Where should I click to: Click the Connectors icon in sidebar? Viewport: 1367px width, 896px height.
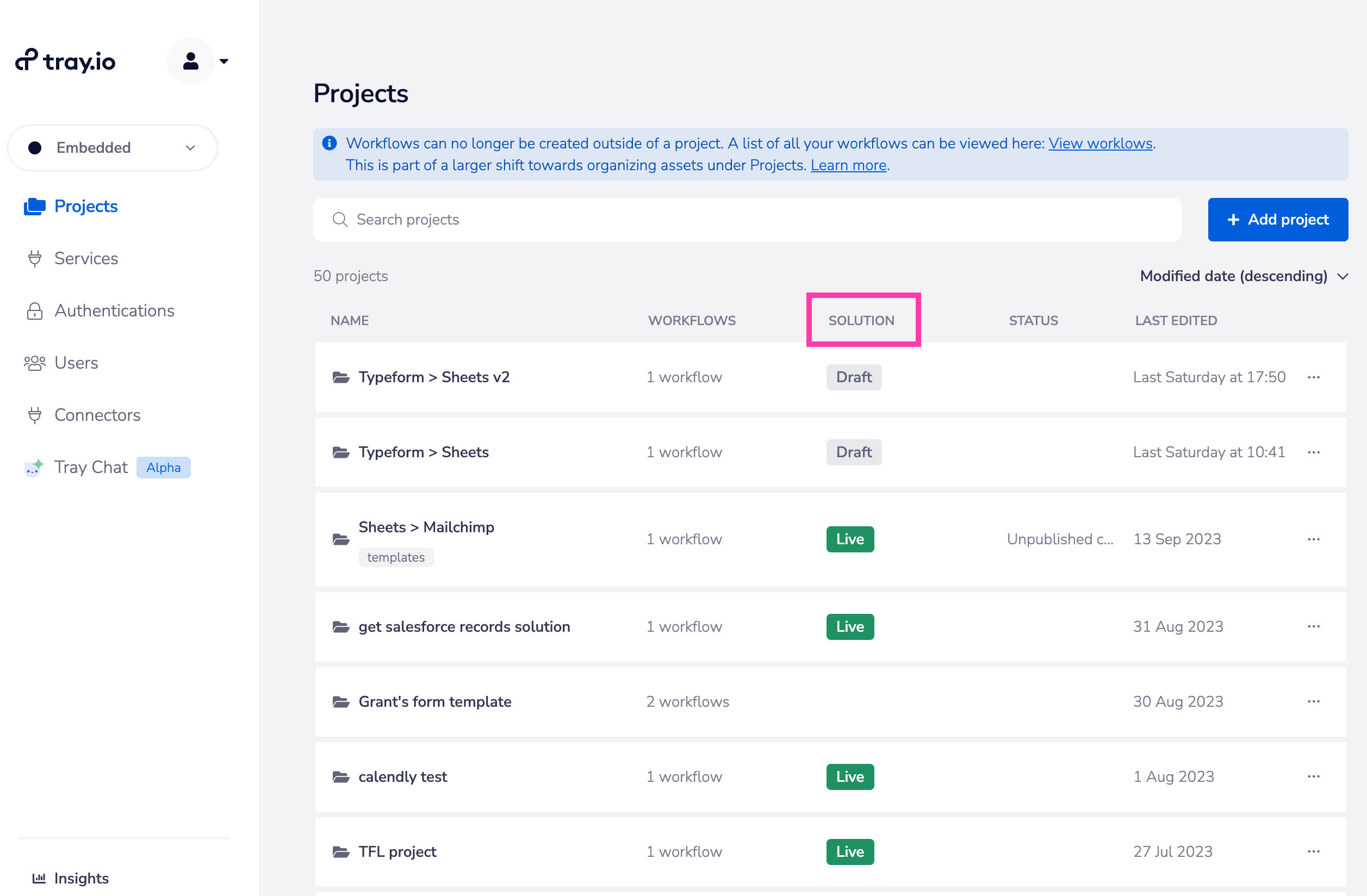[x=33, y=414]
